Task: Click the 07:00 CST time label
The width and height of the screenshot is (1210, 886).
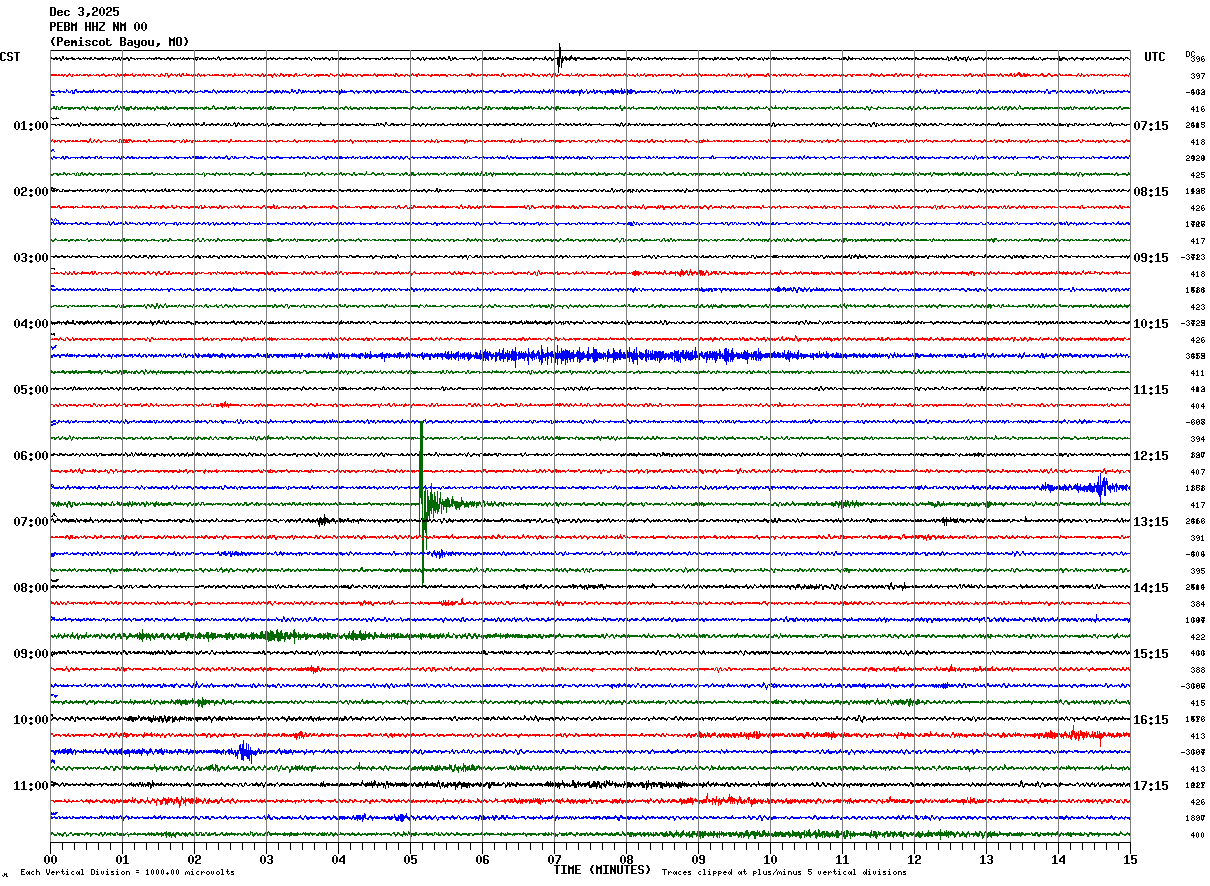Action: coord(30,522)
